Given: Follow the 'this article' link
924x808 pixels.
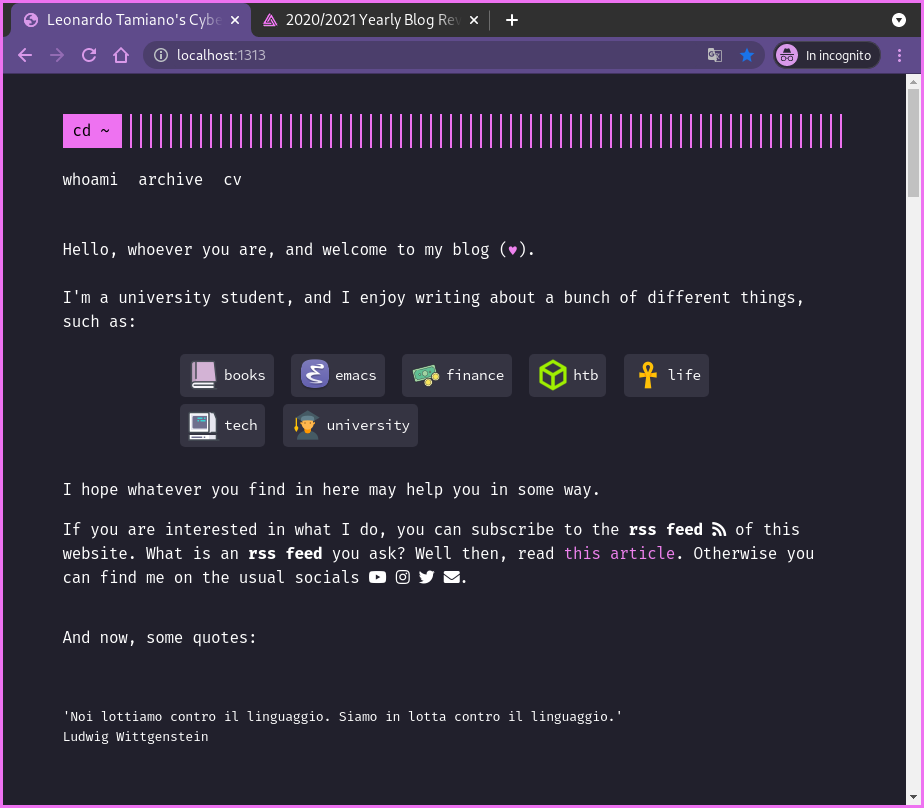Looking at the screenshot, I should (x=619, y=553).
